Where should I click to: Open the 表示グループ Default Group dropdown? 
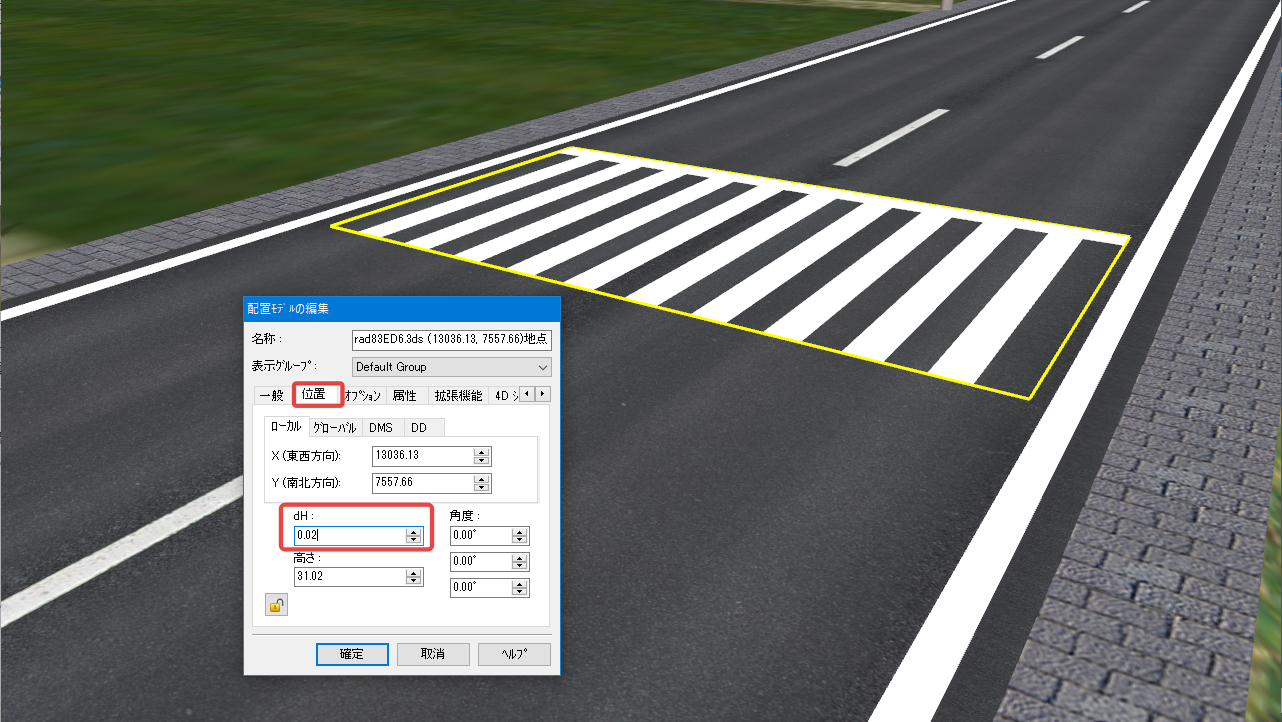pos(451,367)
